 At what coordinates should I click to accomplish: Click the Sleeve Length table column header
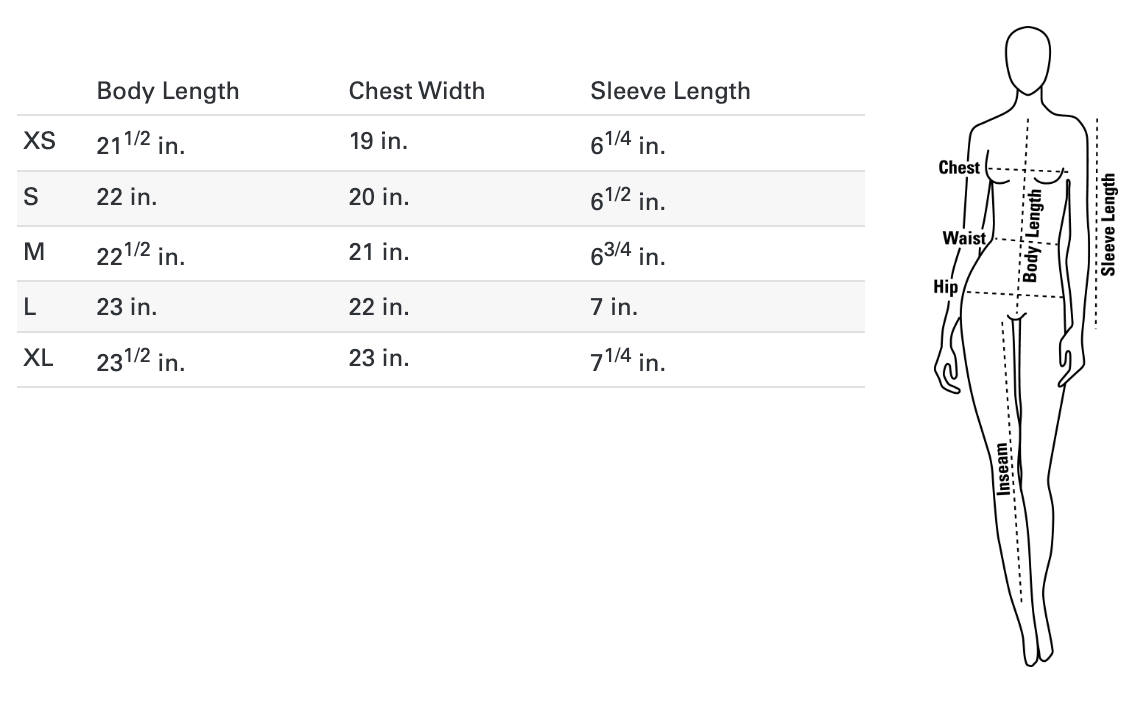(670, 91)
